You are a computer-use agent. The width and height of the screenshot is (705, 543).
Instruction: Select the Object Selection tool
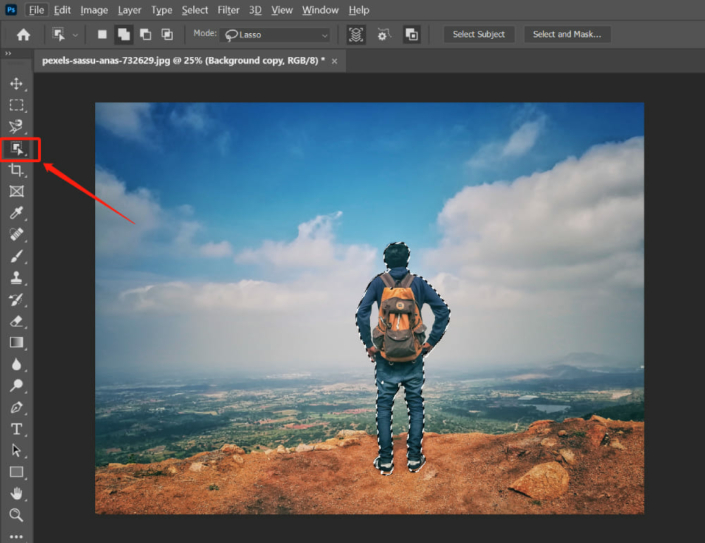17,149
